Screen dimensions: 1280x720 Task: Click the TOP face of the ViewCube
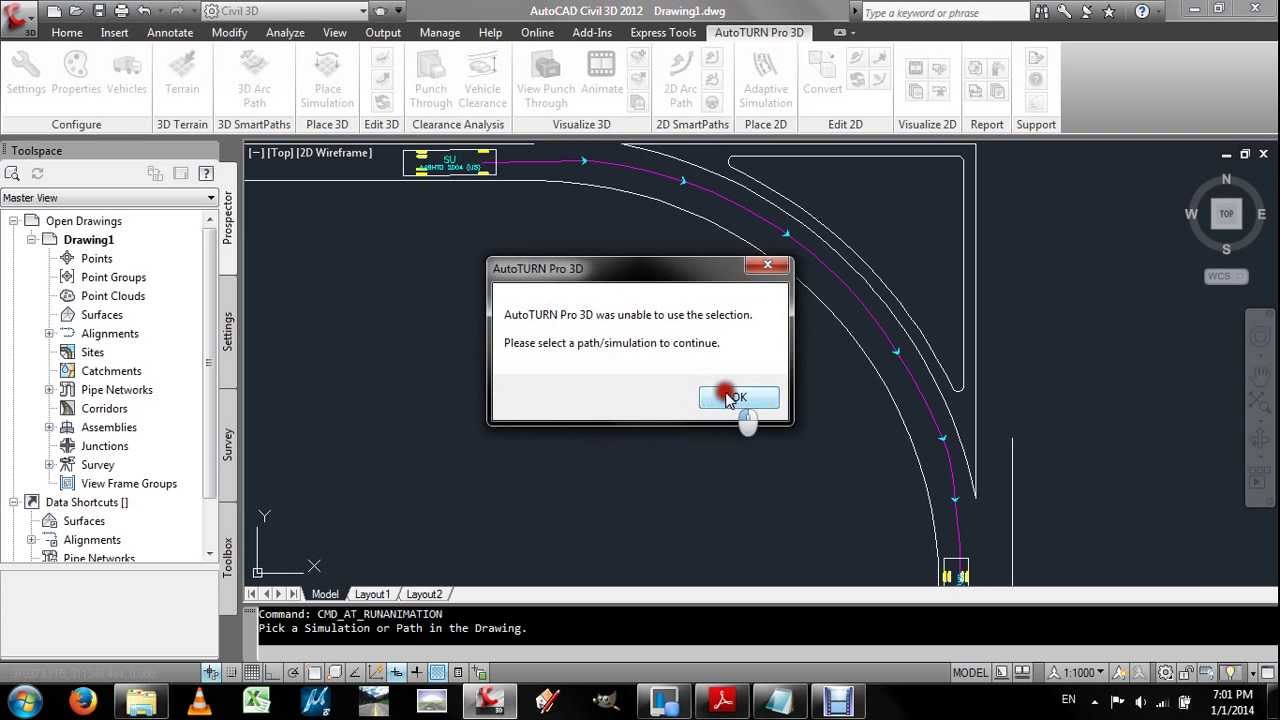pyautogui.click(x=1226, y=213)
